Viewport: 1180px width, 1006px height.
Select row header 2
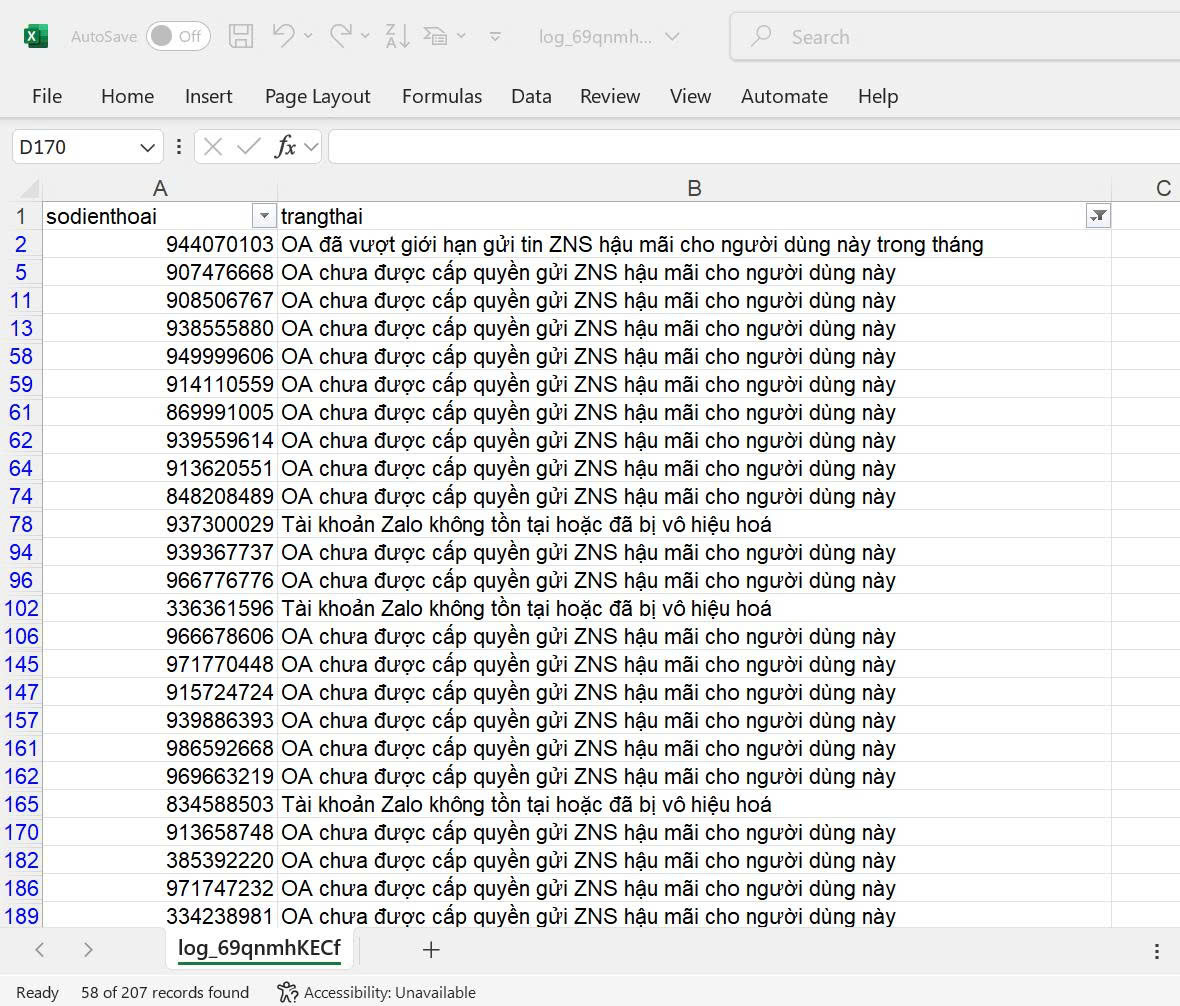21,245
